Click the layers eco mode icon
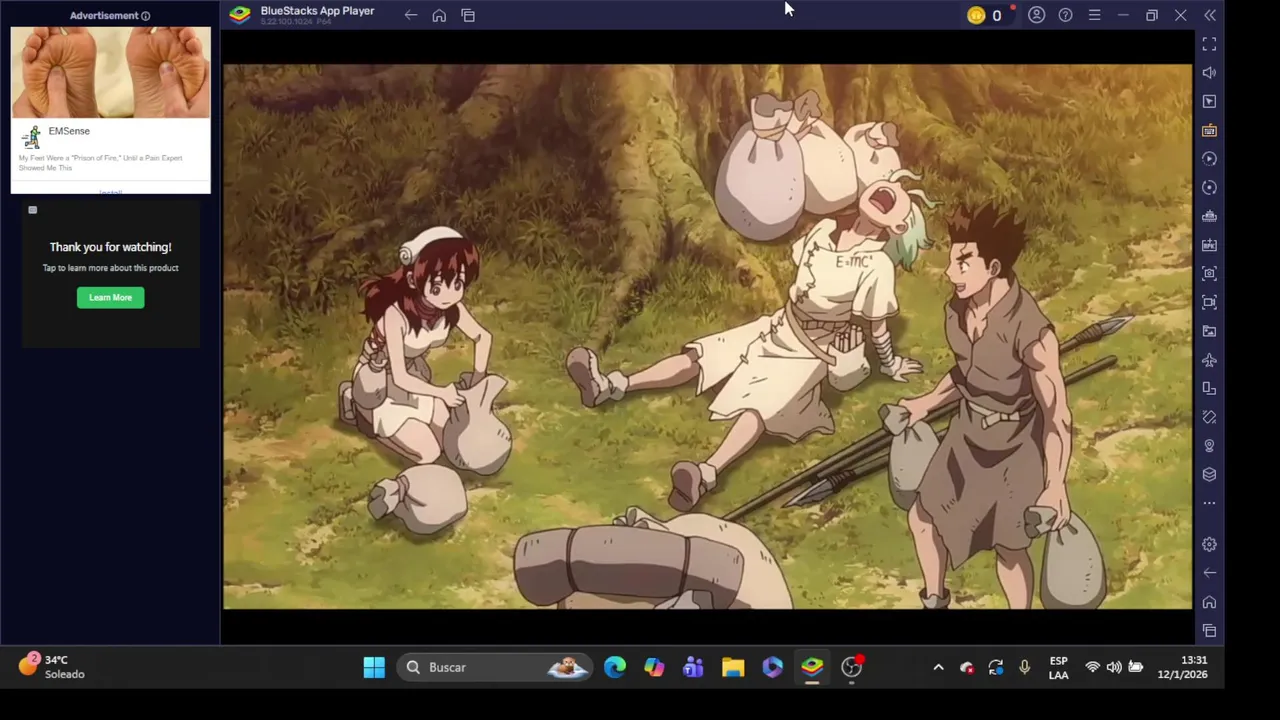Screen dimensions: 1280x720 pos(1209,474)
